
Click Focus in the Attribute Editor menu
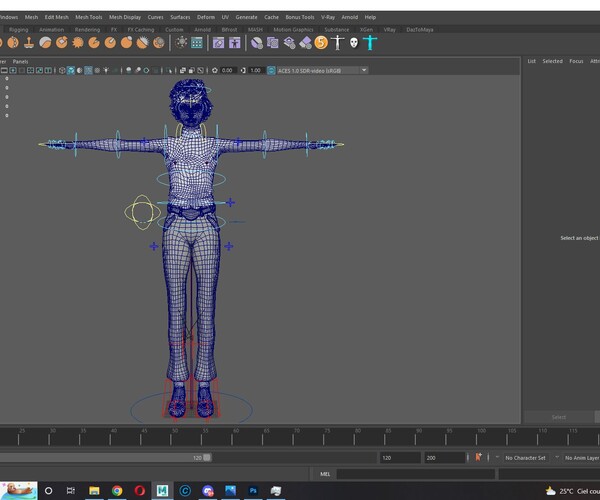(576, 61)
